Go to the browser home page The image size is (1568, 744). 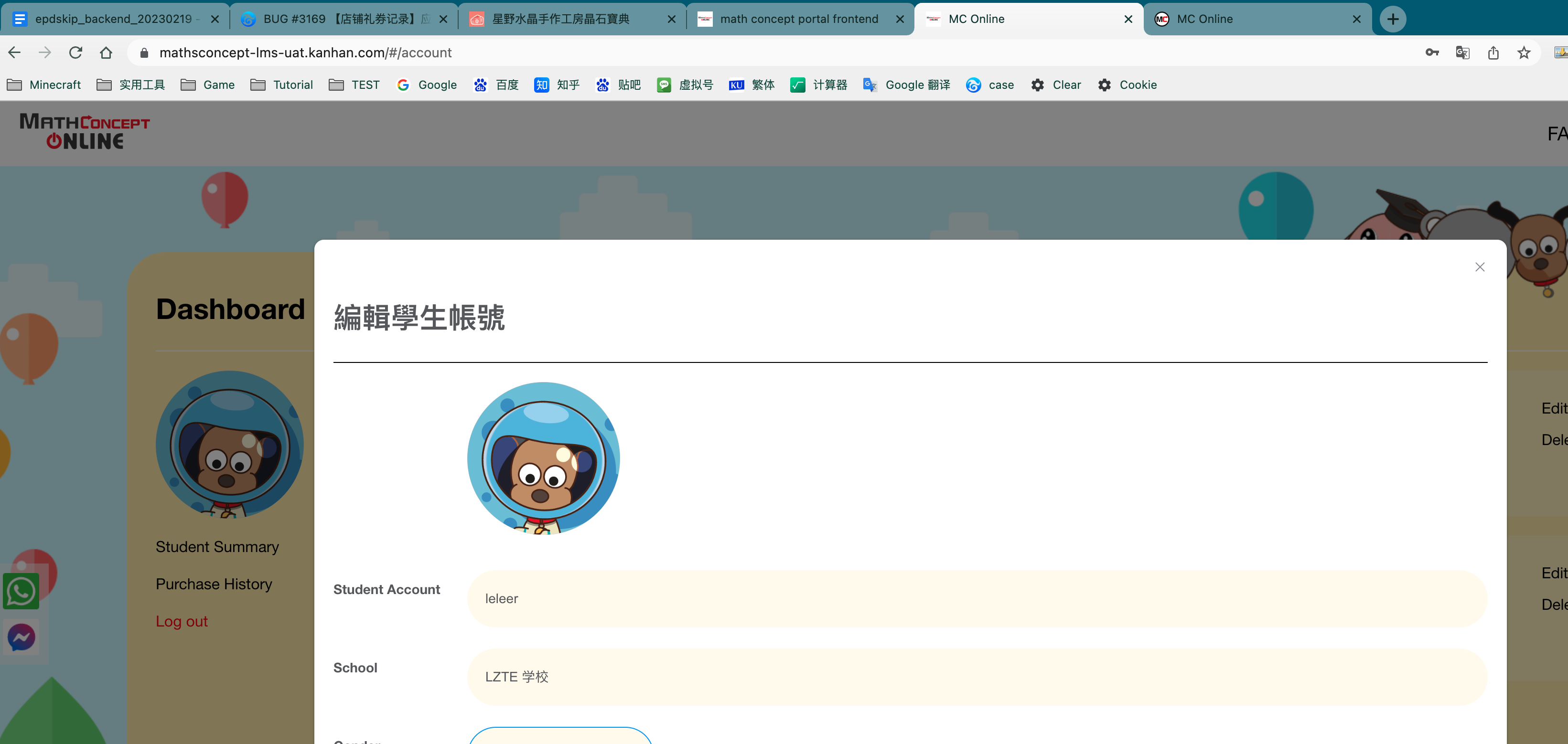pos(106,53)
